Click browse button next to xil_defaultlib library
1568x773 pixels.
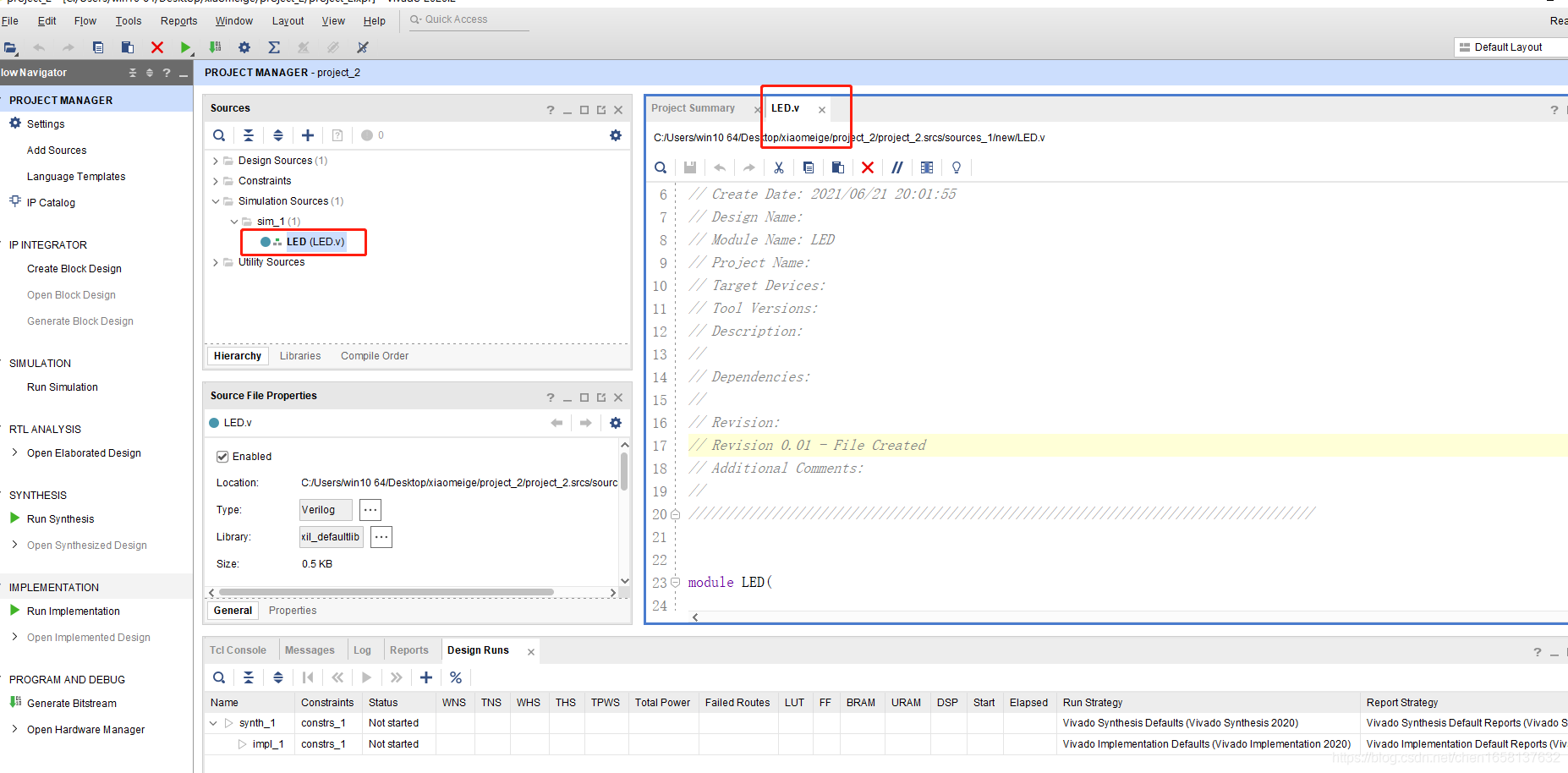tap(381, 537)
